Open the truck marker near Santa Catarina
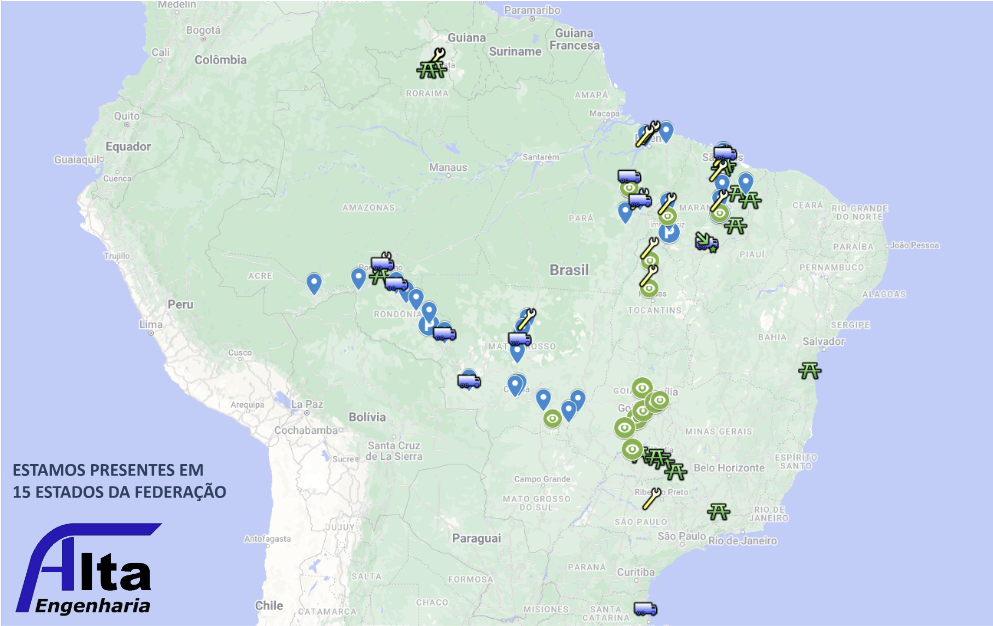993x626 pixels. coord(645,608)
